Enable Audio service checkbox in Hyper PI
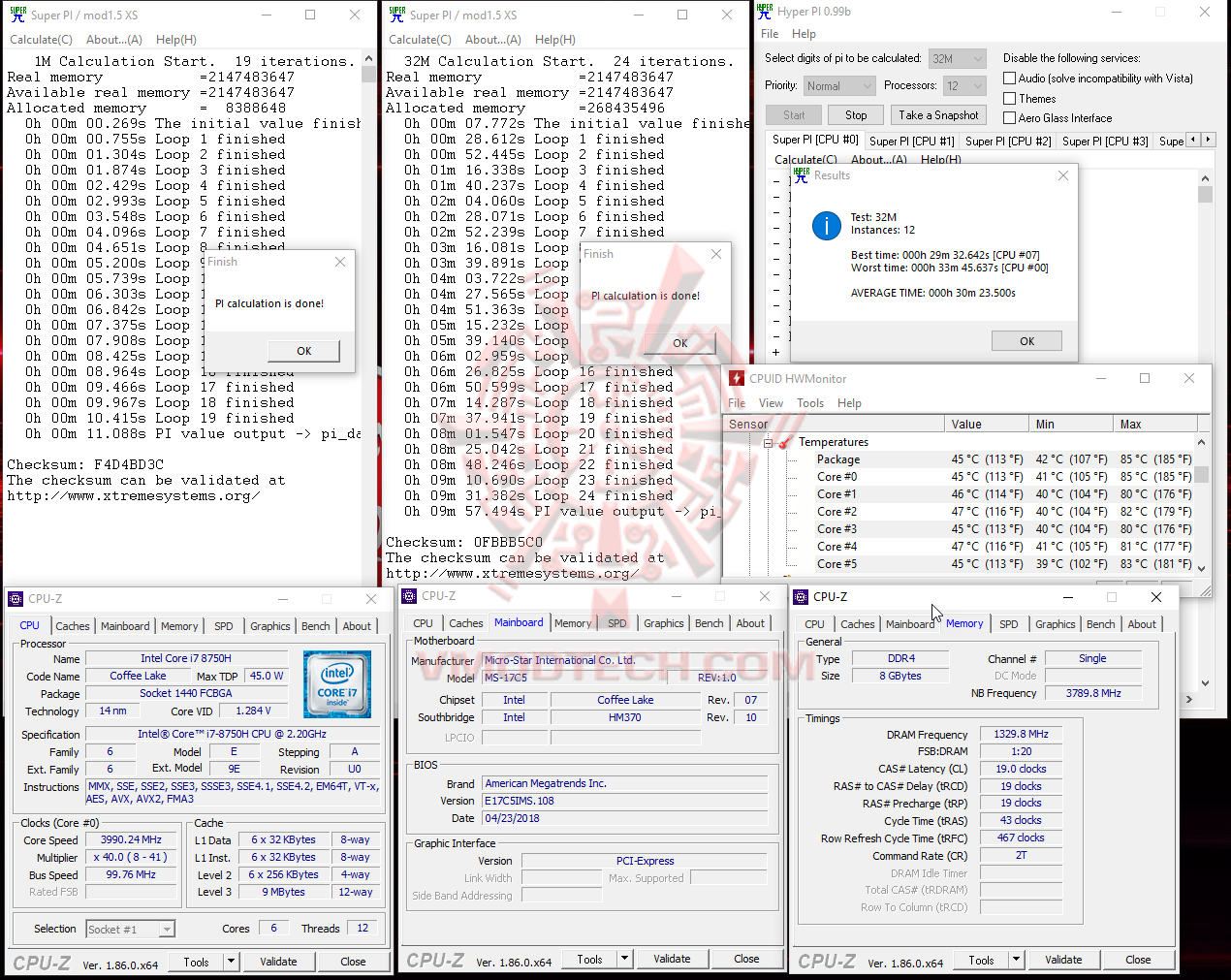The height and width of the screenshot is (980, 1231). point(1009,79)
